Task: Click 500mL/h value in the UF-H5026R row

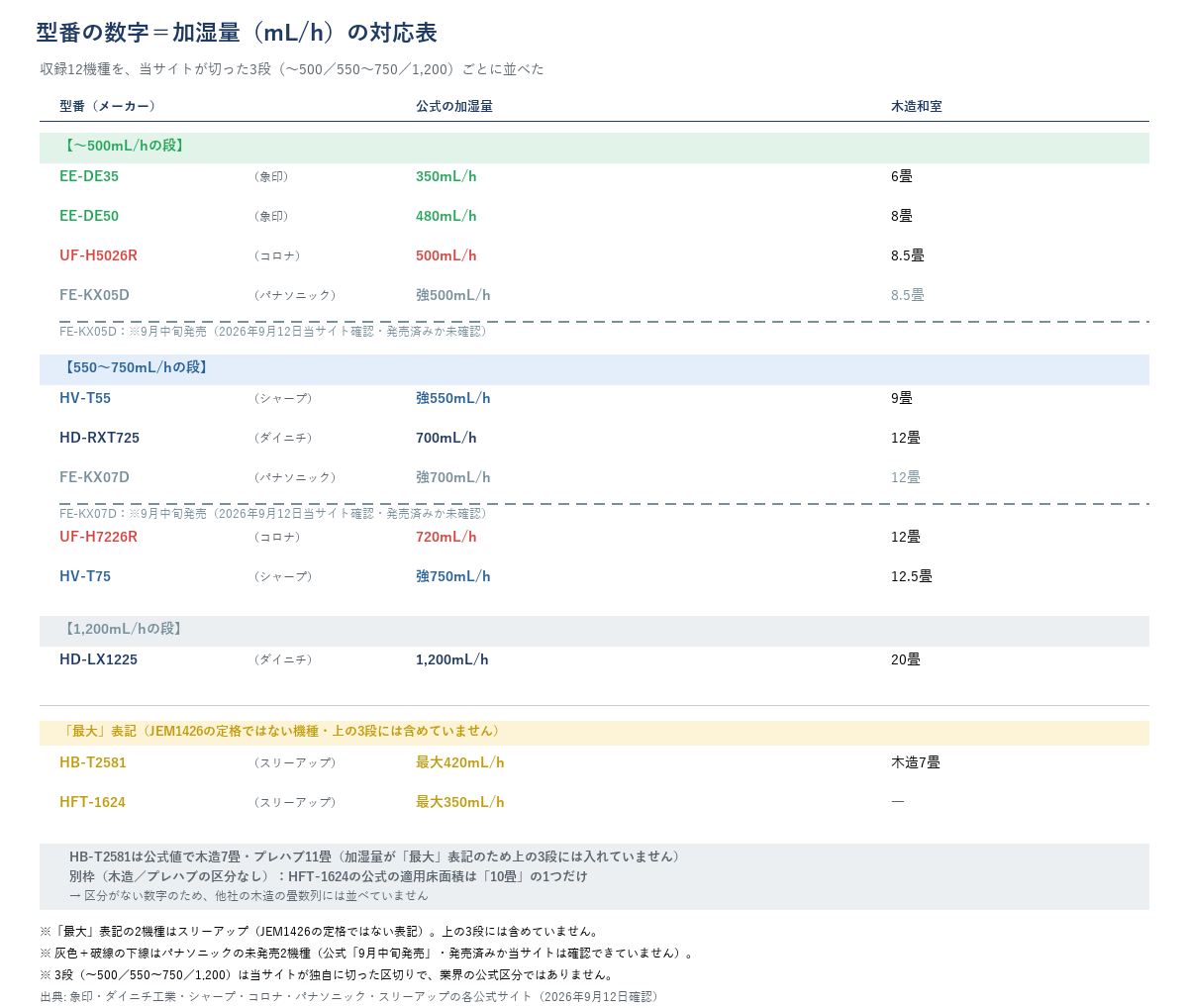Action: [x=446, y=255]
